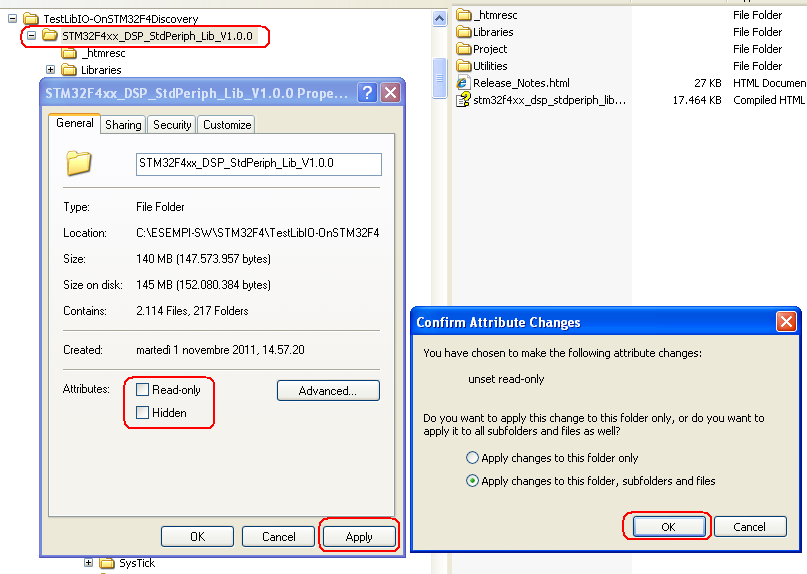Click the _htmresc folder name in file list

coord(495,15)
